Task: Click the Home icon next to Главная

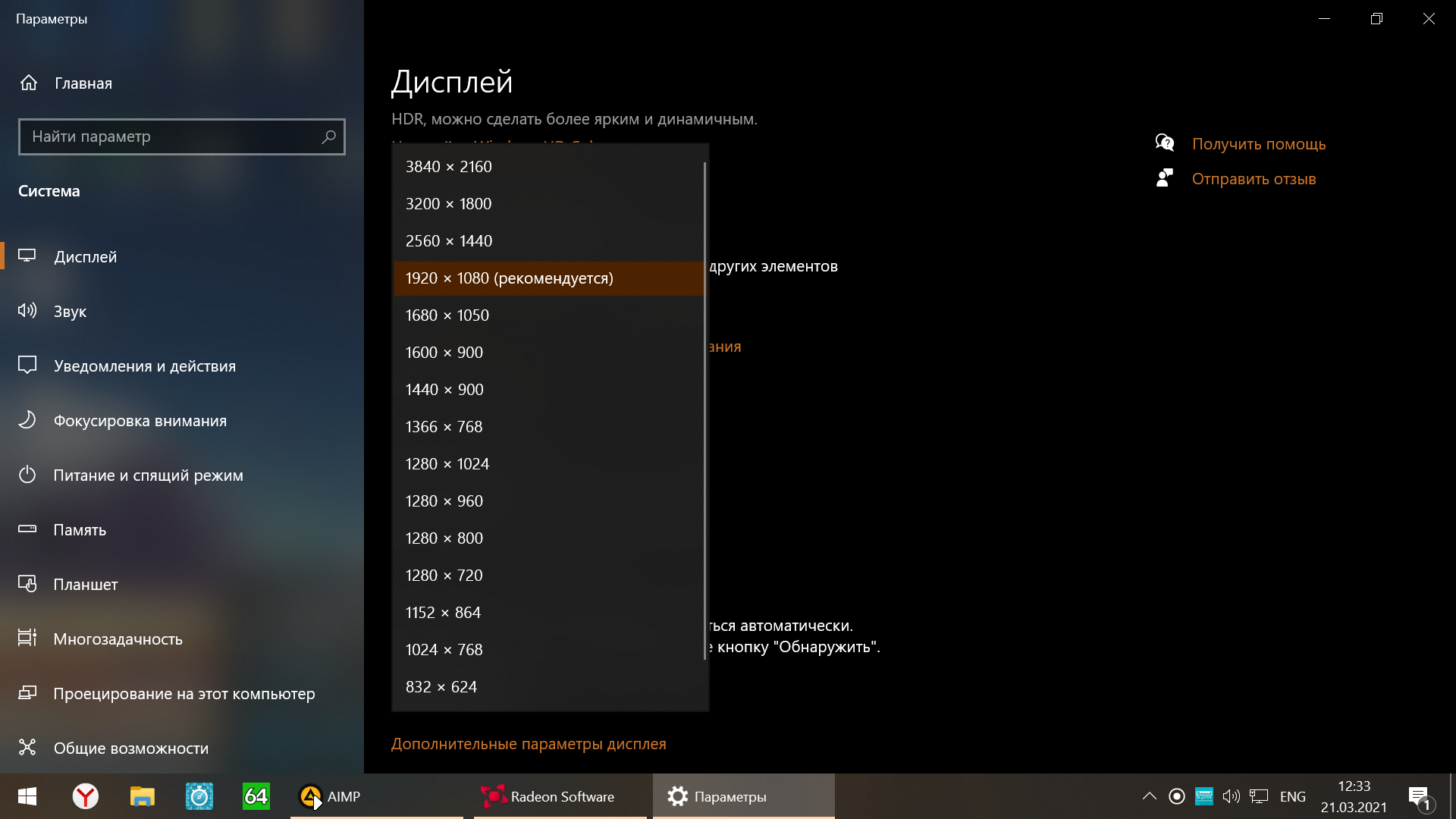Action: tap(29, 83)
